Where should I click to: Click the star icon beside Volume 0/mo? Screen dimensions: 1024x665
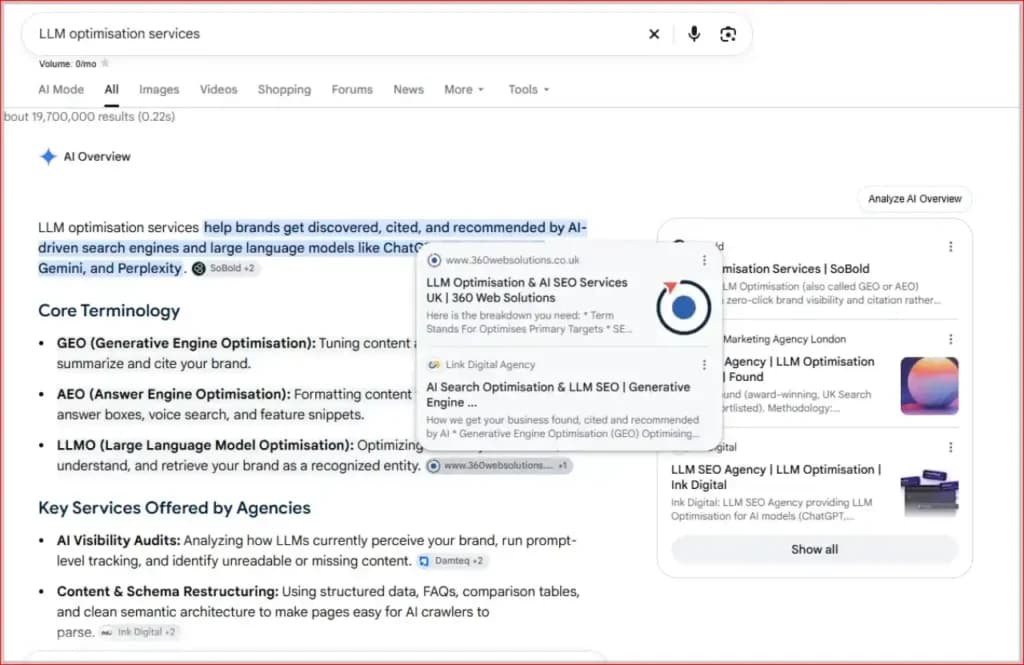tap(105, 63)
